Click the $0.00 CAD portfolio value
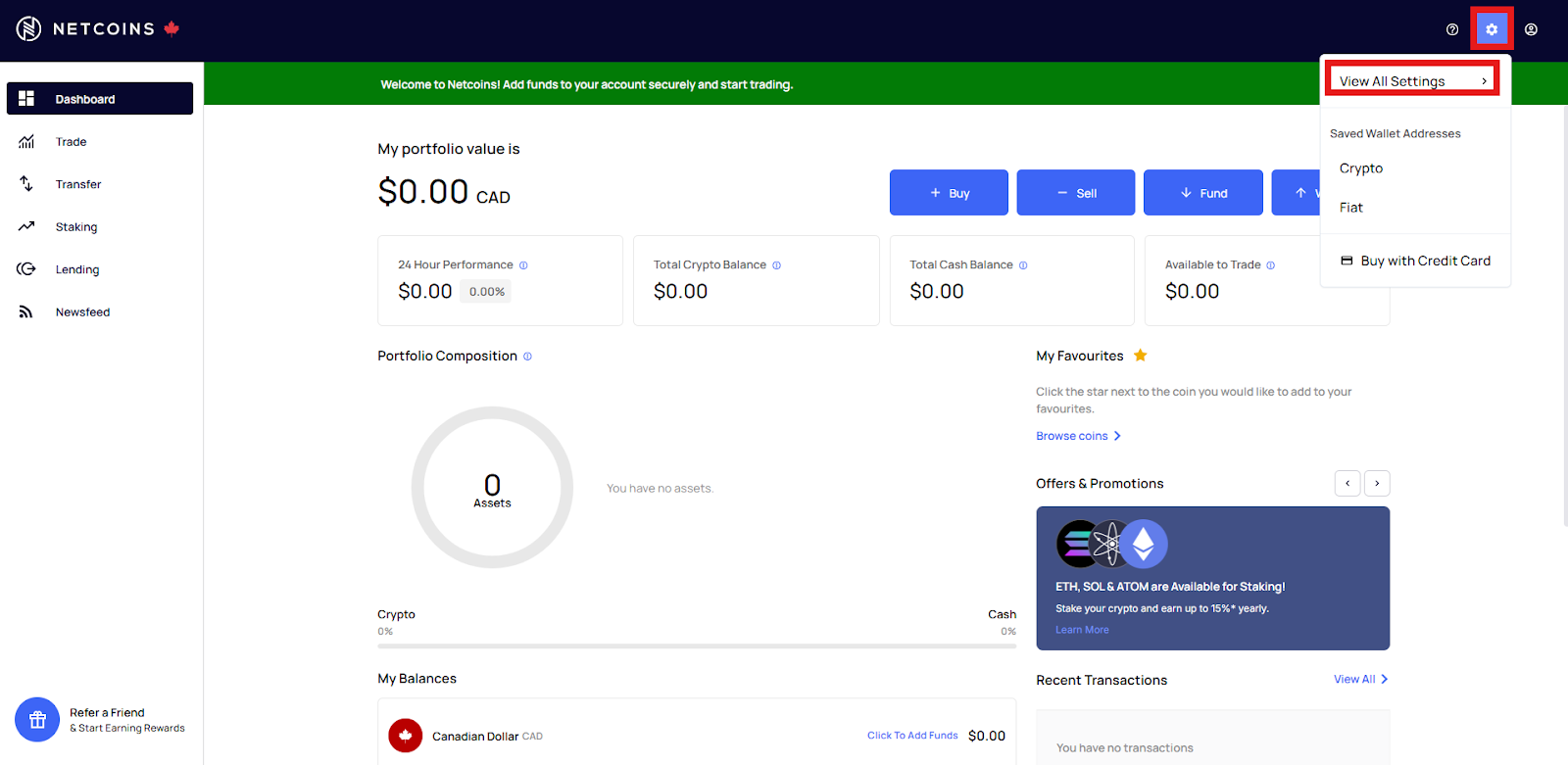Screen dimensions: 1568x765 (444, 192)
